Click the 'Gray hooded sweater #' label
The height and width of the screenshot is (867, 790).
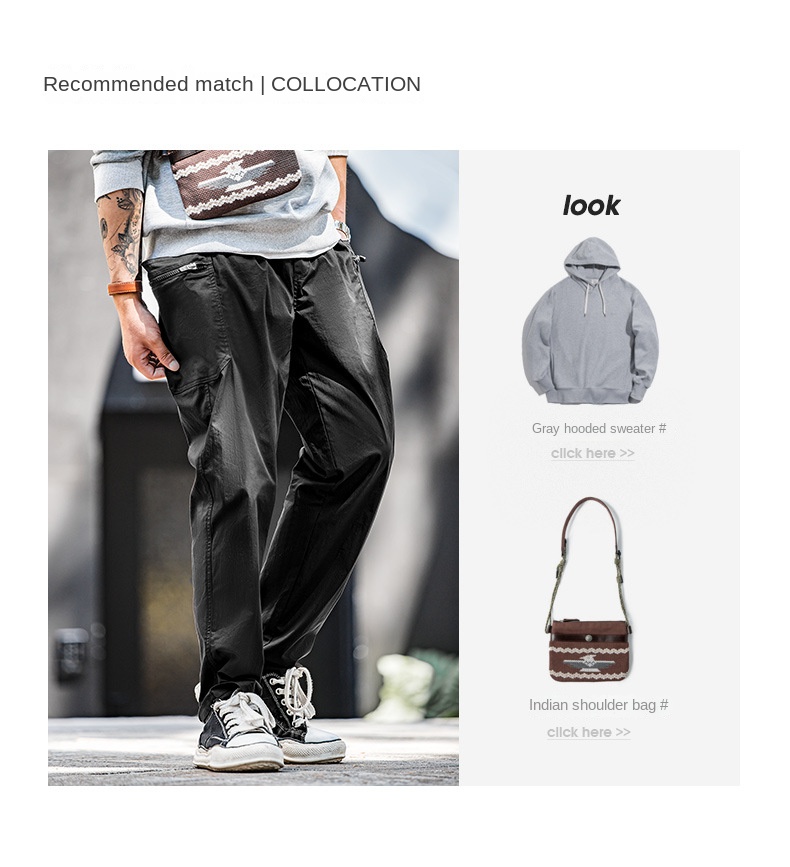(599, 429)
